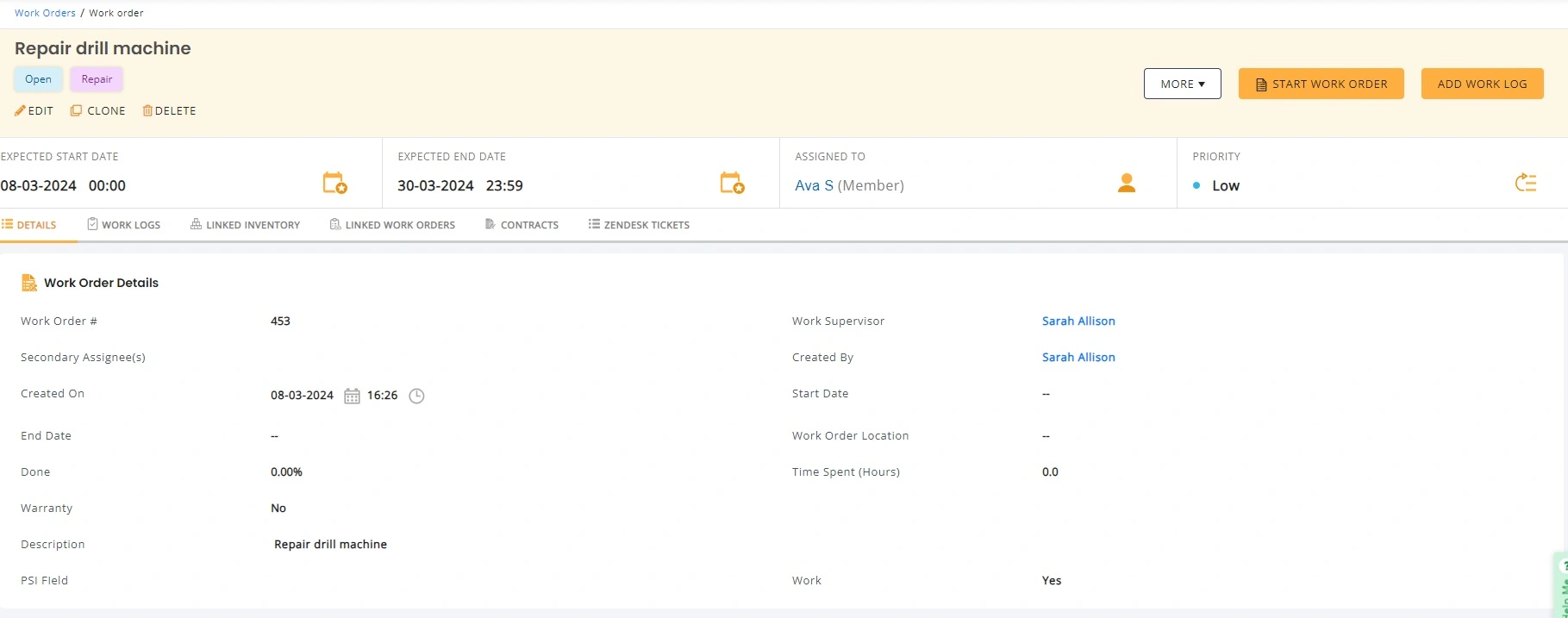The width and height of the screenshot is (1568, 618).
Task: Click the Add Work Log button
Action: pos(1482,84)
